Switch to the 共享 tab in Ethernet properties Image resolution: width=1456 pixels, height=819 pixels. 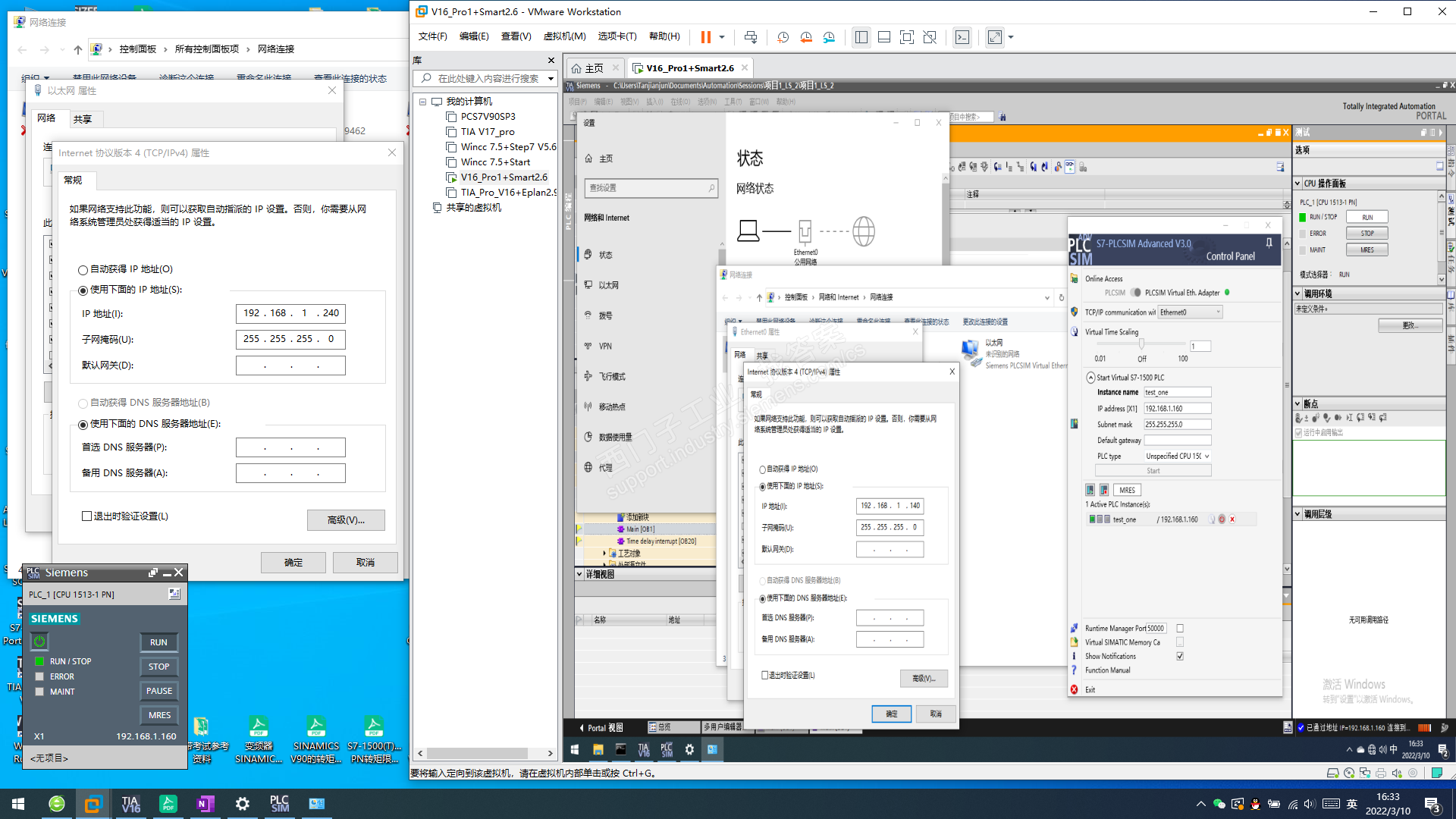pyautogui.click(x=83, y=119)
